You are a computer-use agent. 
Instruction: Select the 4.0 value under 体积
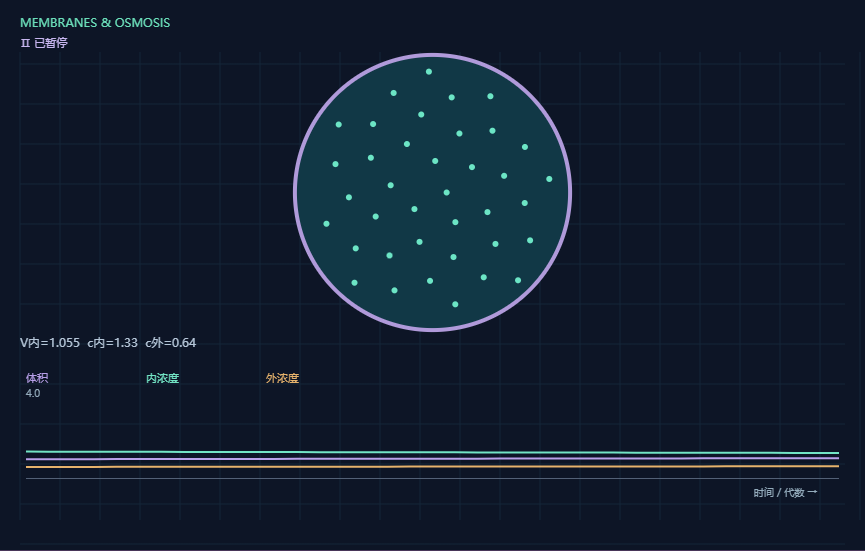33,393
